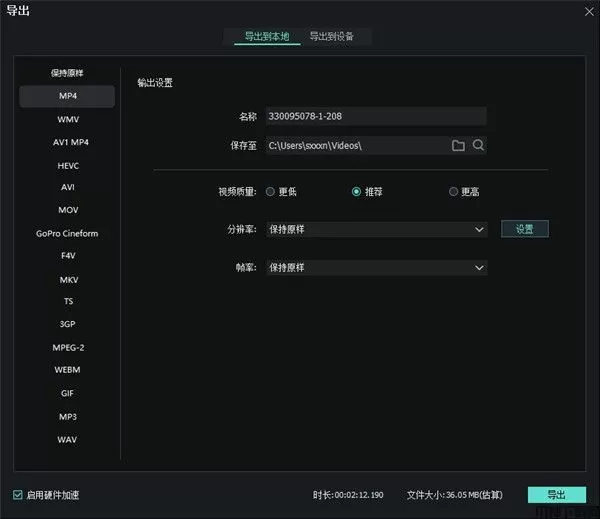Click the 输出设置 heading
This screenshot has height=519, width=600.
tap(155, 83)
